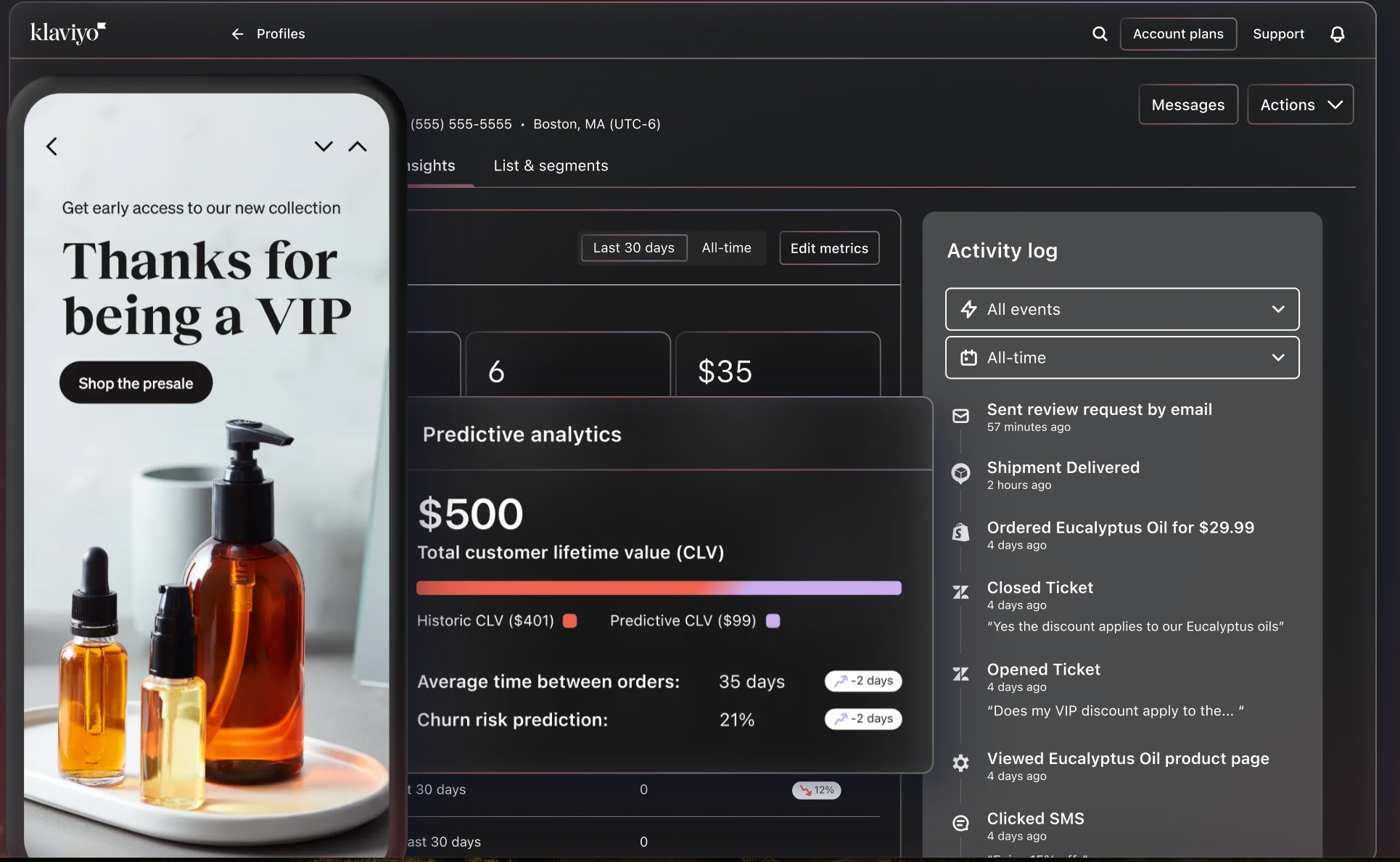Click the Zendesk icon beside Closed Ticket

(960, 592)
